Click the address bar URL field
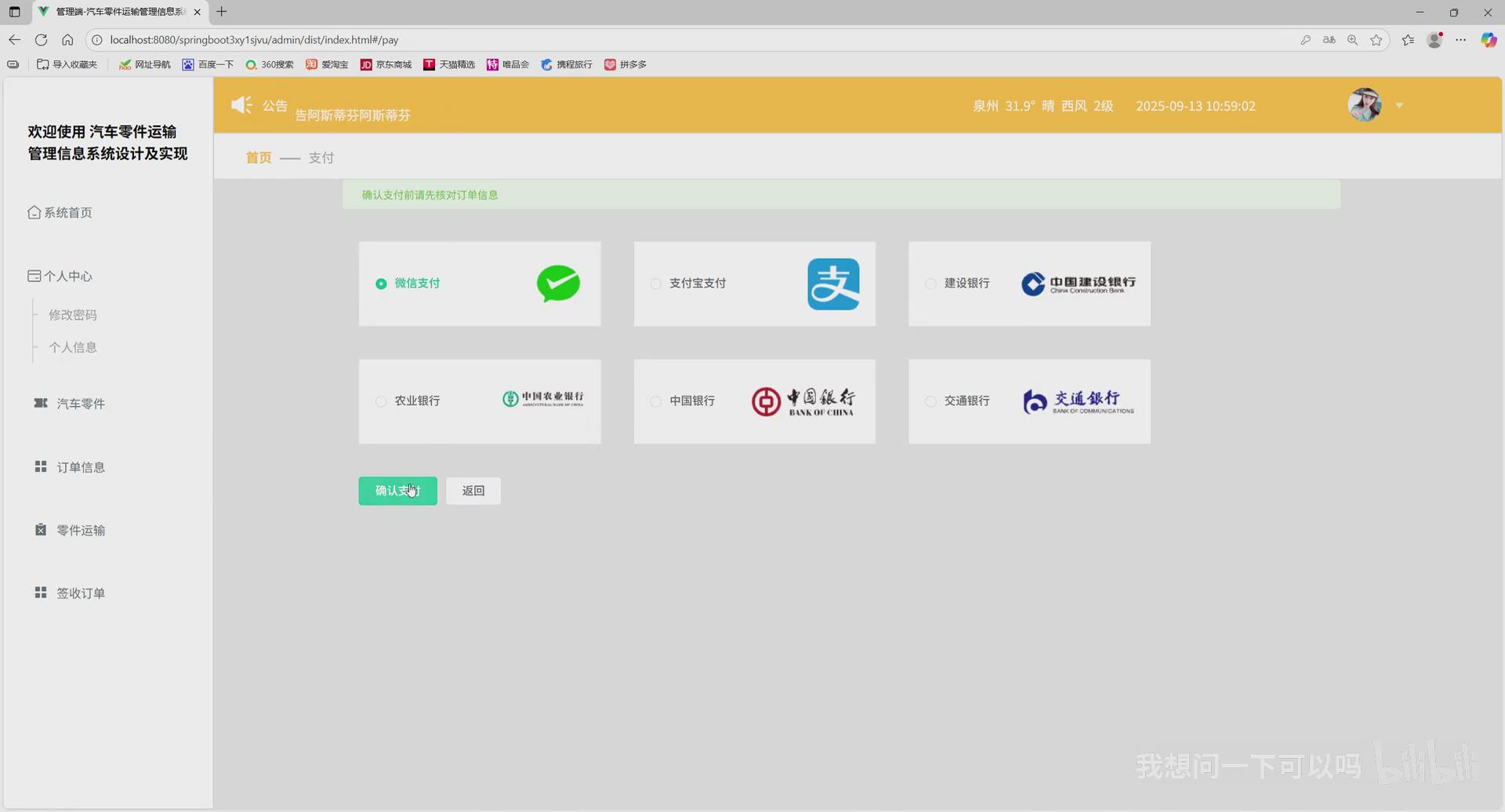This screenshot has height=812, width=1505. click(698, 40)
